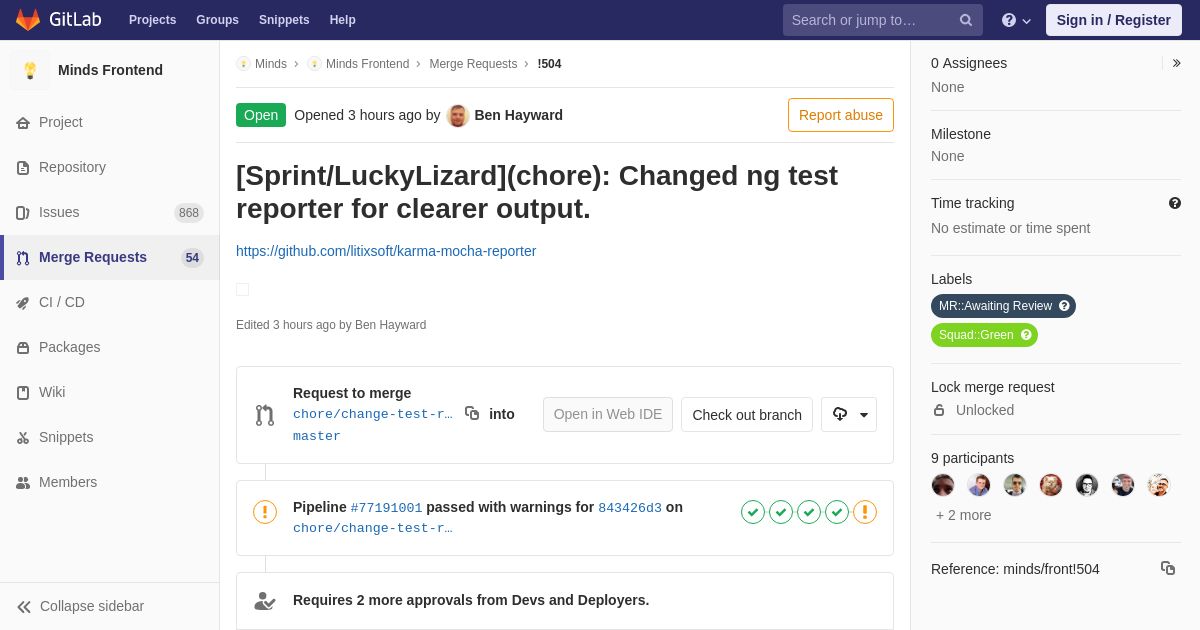Click the warning pipeline stage icon

pyautogui.click(x=865, y=512)
